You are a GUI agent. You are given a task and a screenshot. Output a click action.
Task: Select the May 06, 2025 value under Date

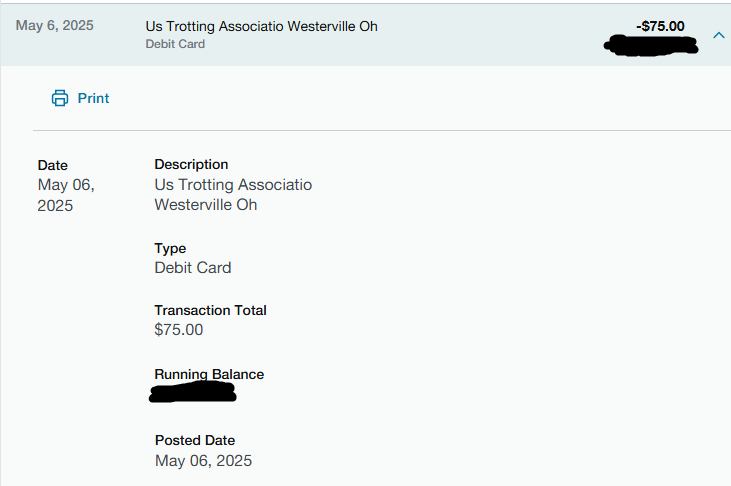(x=66, y=195)
